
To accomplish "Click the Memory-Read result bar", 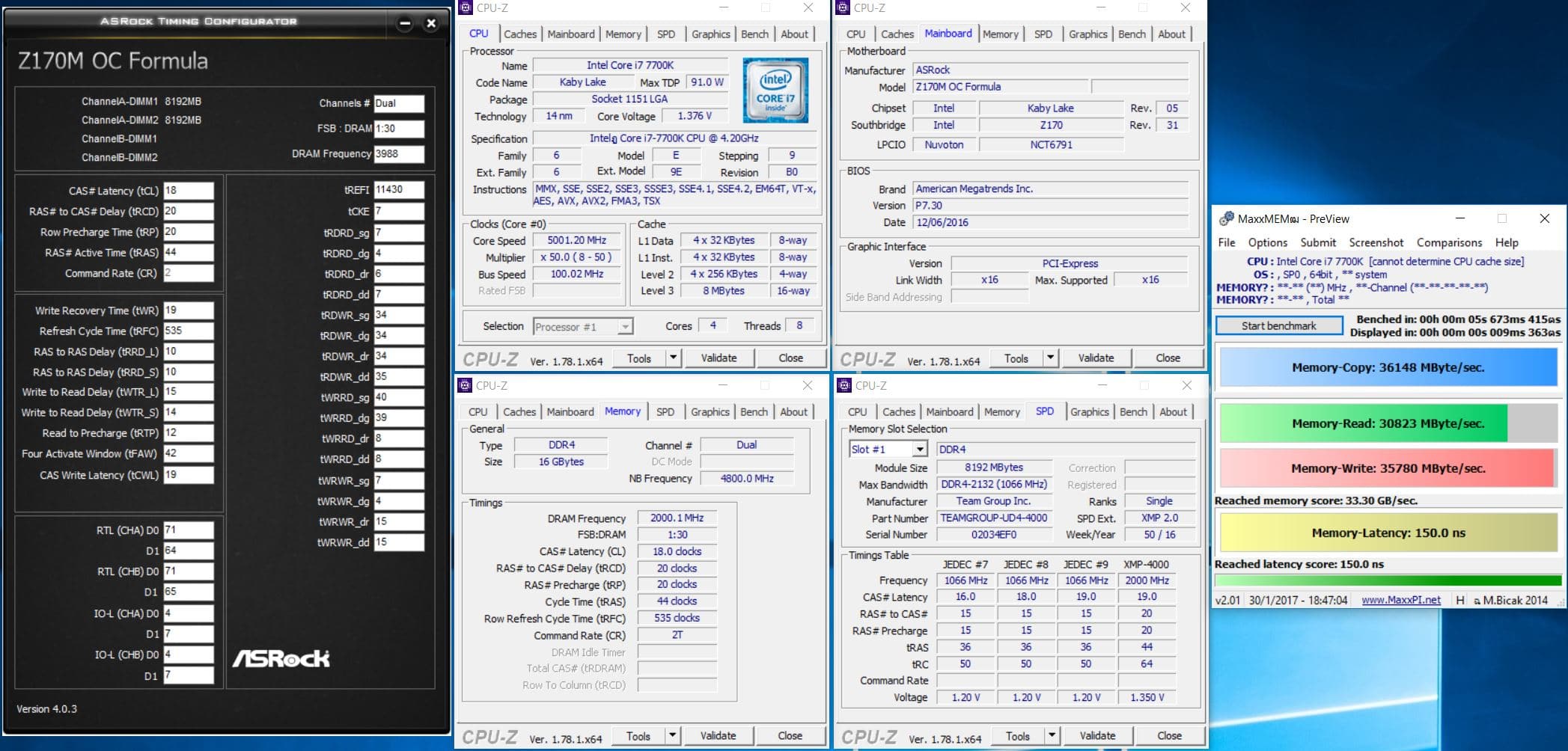I will tap(1388, 423).
